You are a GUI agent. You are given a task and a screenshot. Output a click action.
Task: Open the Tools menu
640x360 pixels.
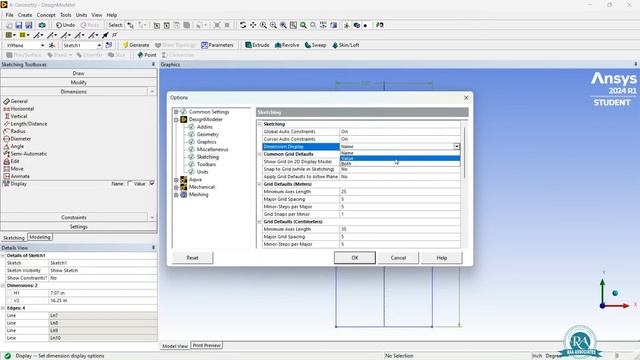[66, 15]
